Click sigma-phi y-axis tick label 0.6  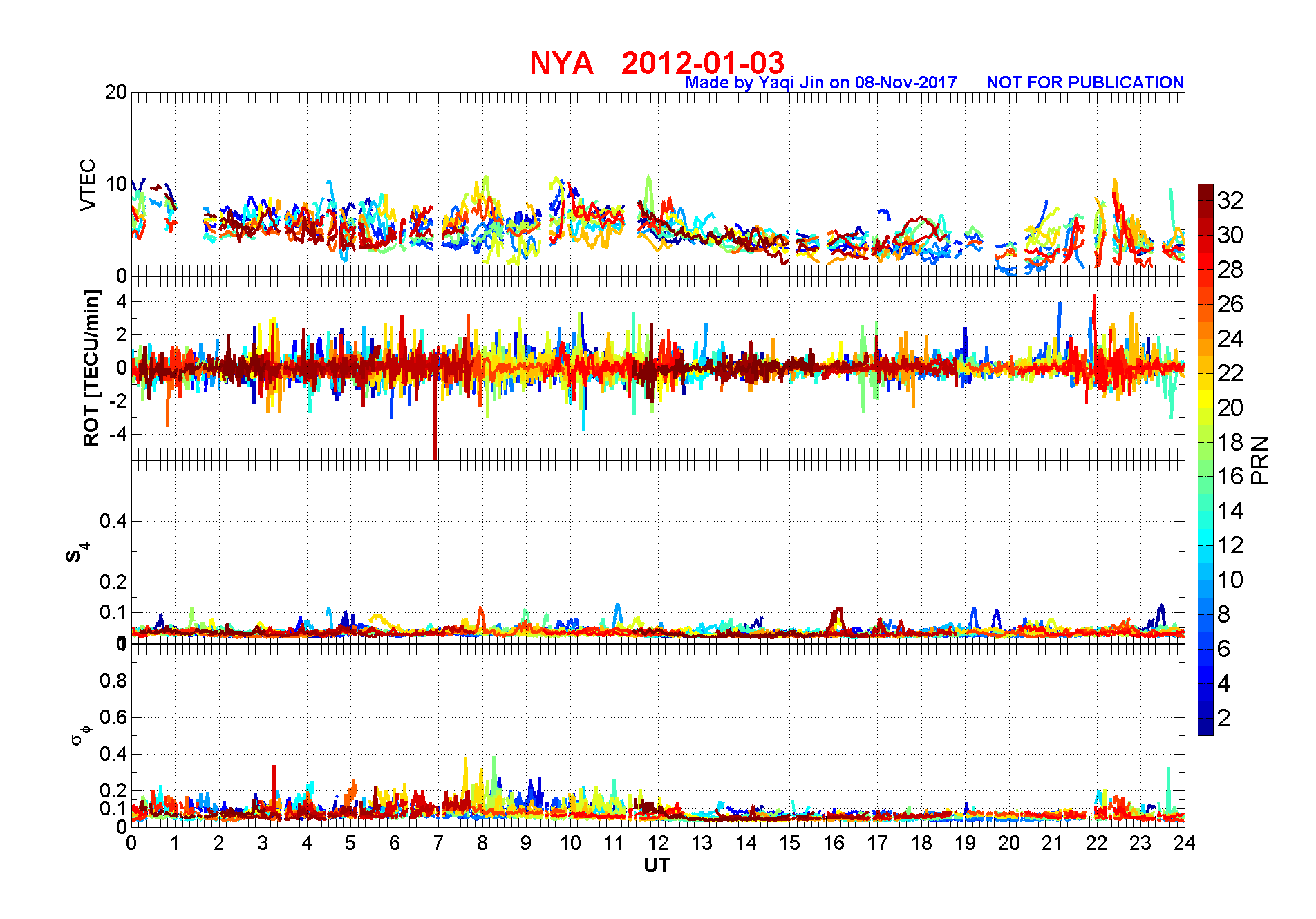tap(113, 717)
